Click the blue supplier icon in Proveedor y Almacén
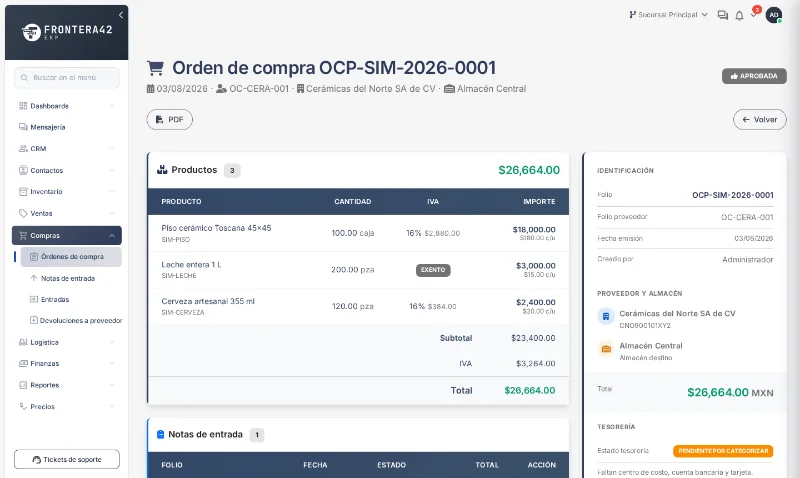Image resolution: width=800 pixels, height=478 pixels. click(x=606, y=316)
